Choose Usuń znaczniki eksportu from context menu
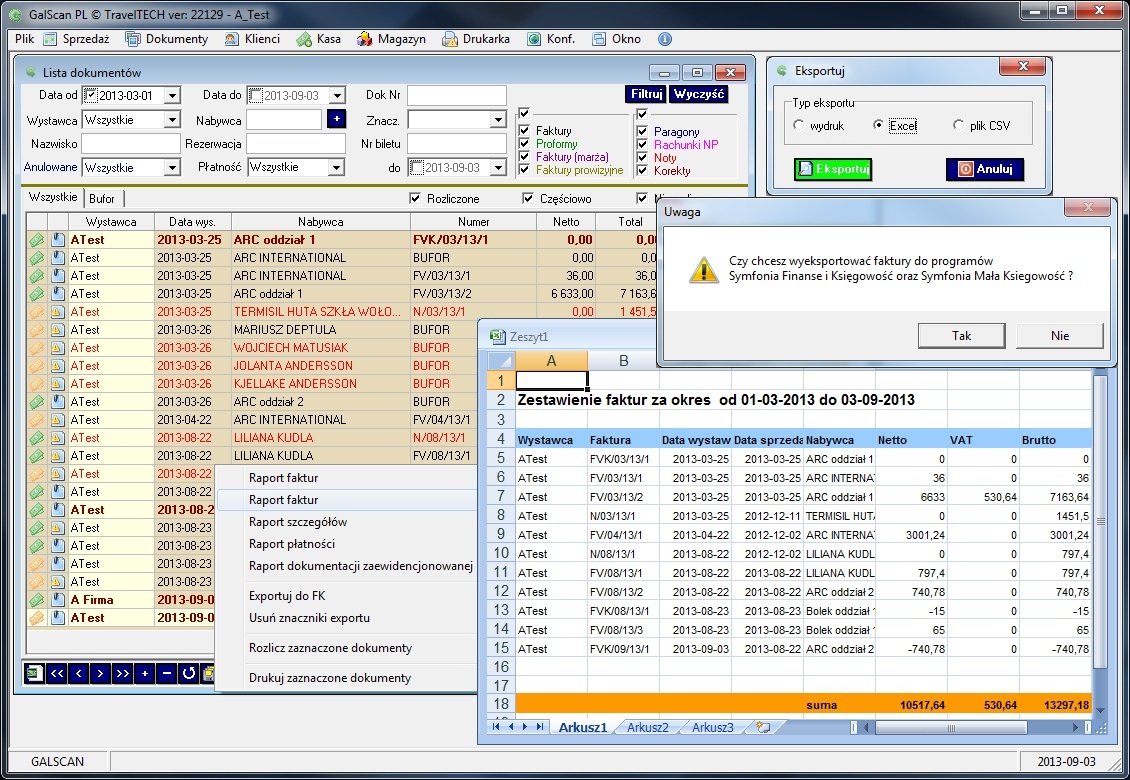1130x780 pixels. click(309, 618)
